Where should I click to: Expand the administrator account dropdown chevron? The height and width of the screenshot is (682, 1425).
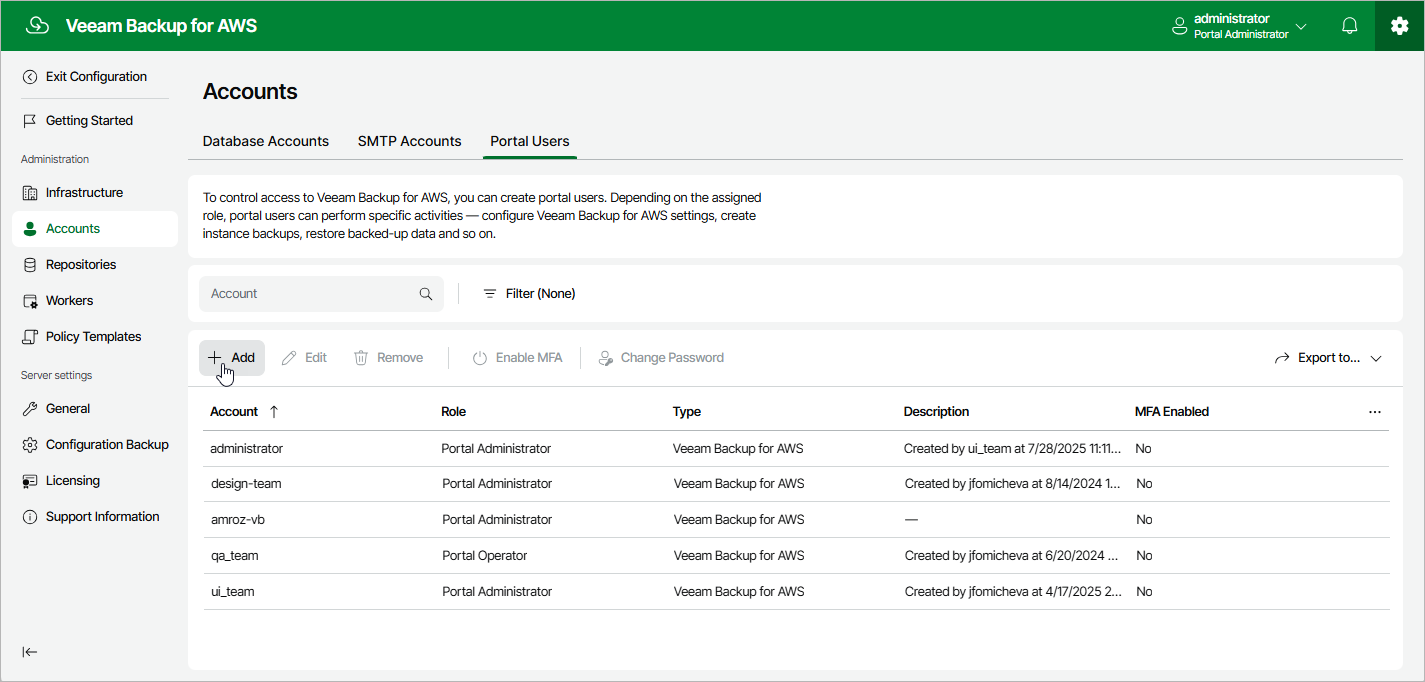point(1301,27)
